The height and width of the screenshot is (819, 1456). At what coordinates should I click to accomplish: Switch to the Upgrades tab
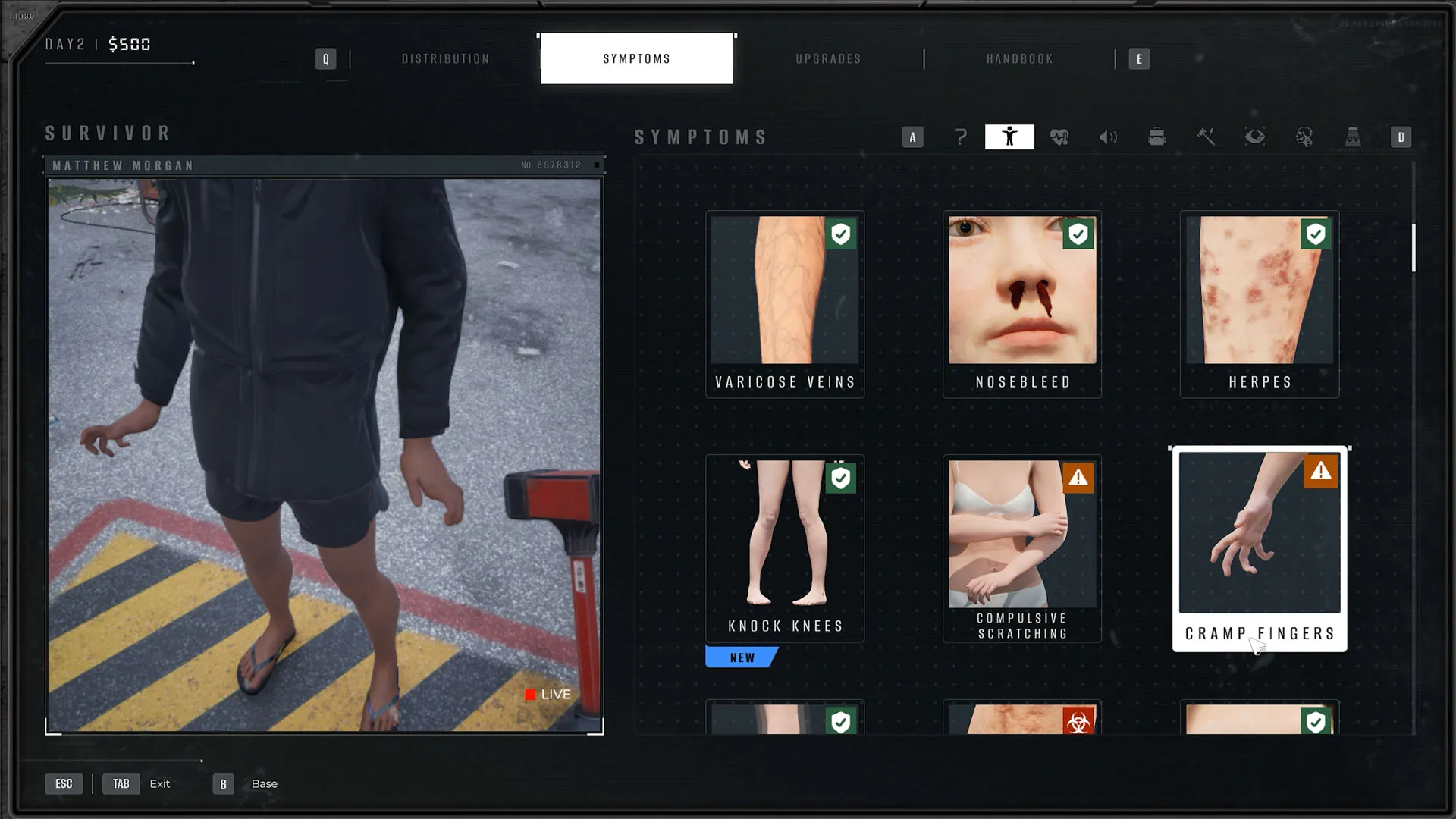pyautogui.click(x=828, y=59)
